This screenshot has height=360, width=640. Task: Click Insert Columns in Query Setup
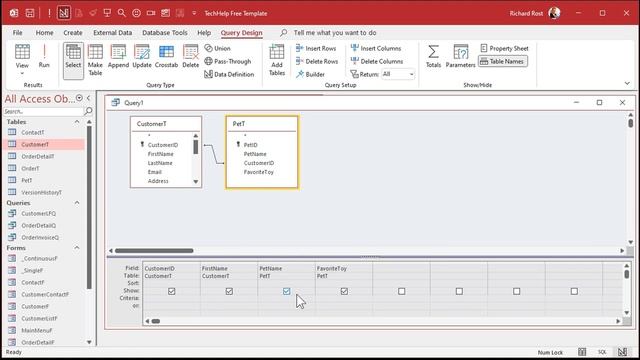[376, 48]
